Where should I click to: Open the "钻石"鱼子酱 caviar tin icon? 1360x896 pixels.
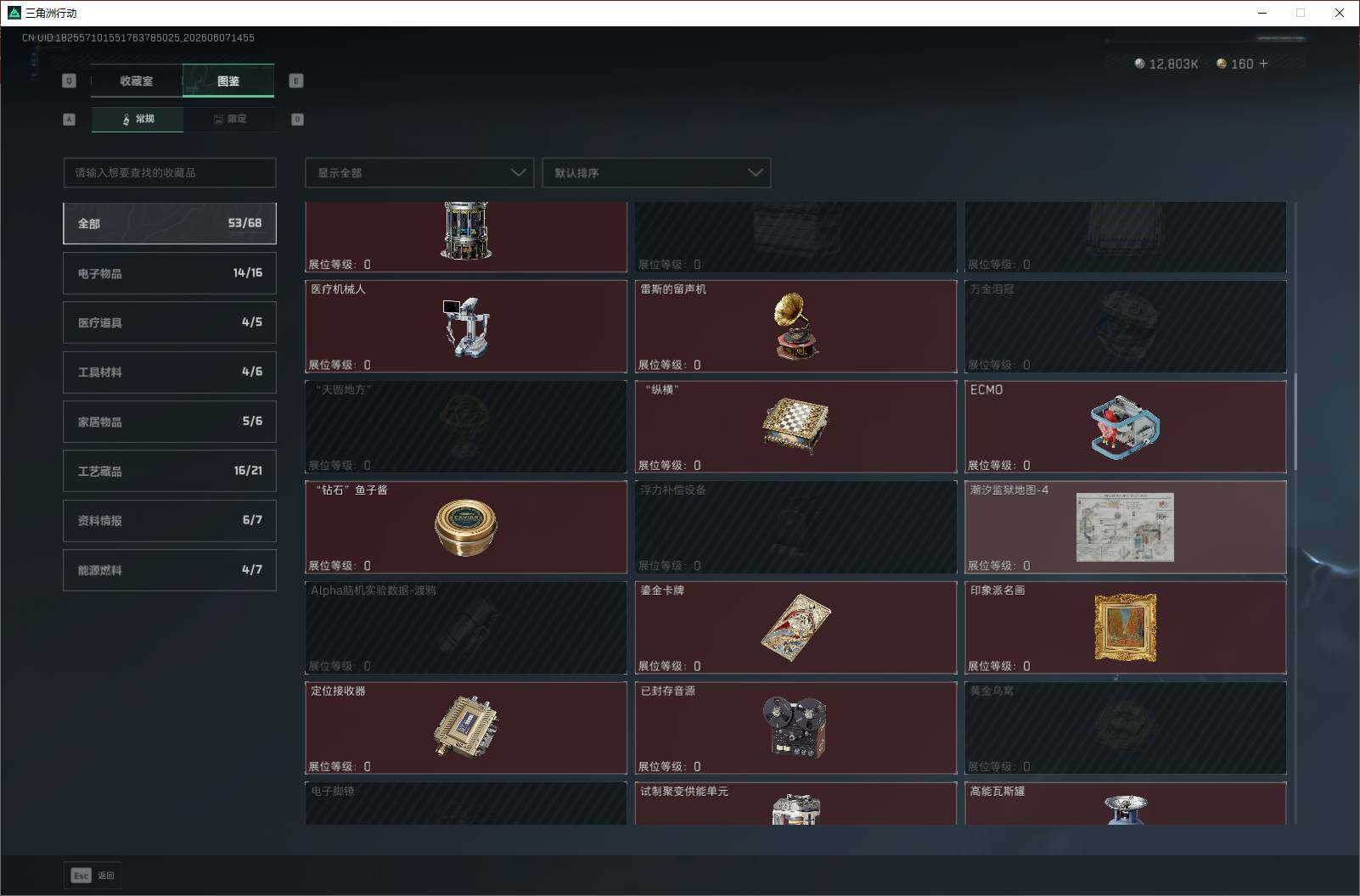pos(465,527)
